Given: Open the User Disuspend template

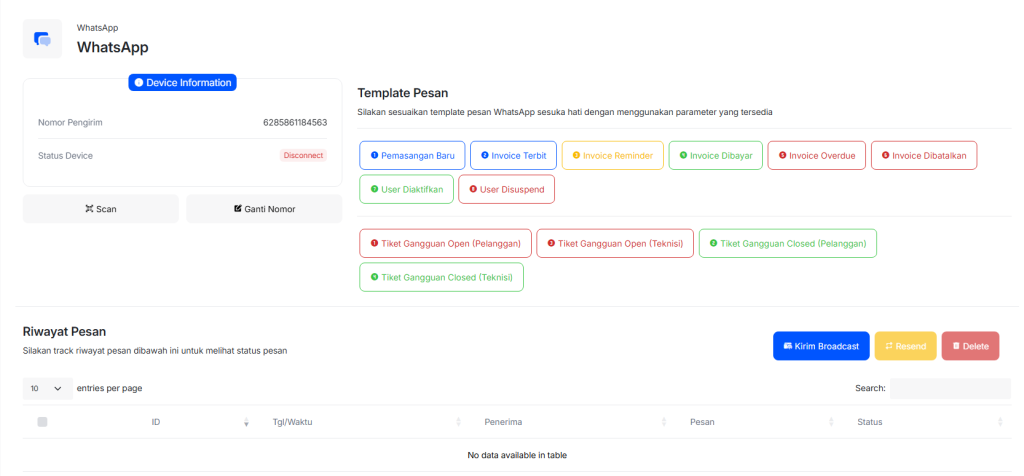Looking at the screenshot, I should click(x=507, y=189).
